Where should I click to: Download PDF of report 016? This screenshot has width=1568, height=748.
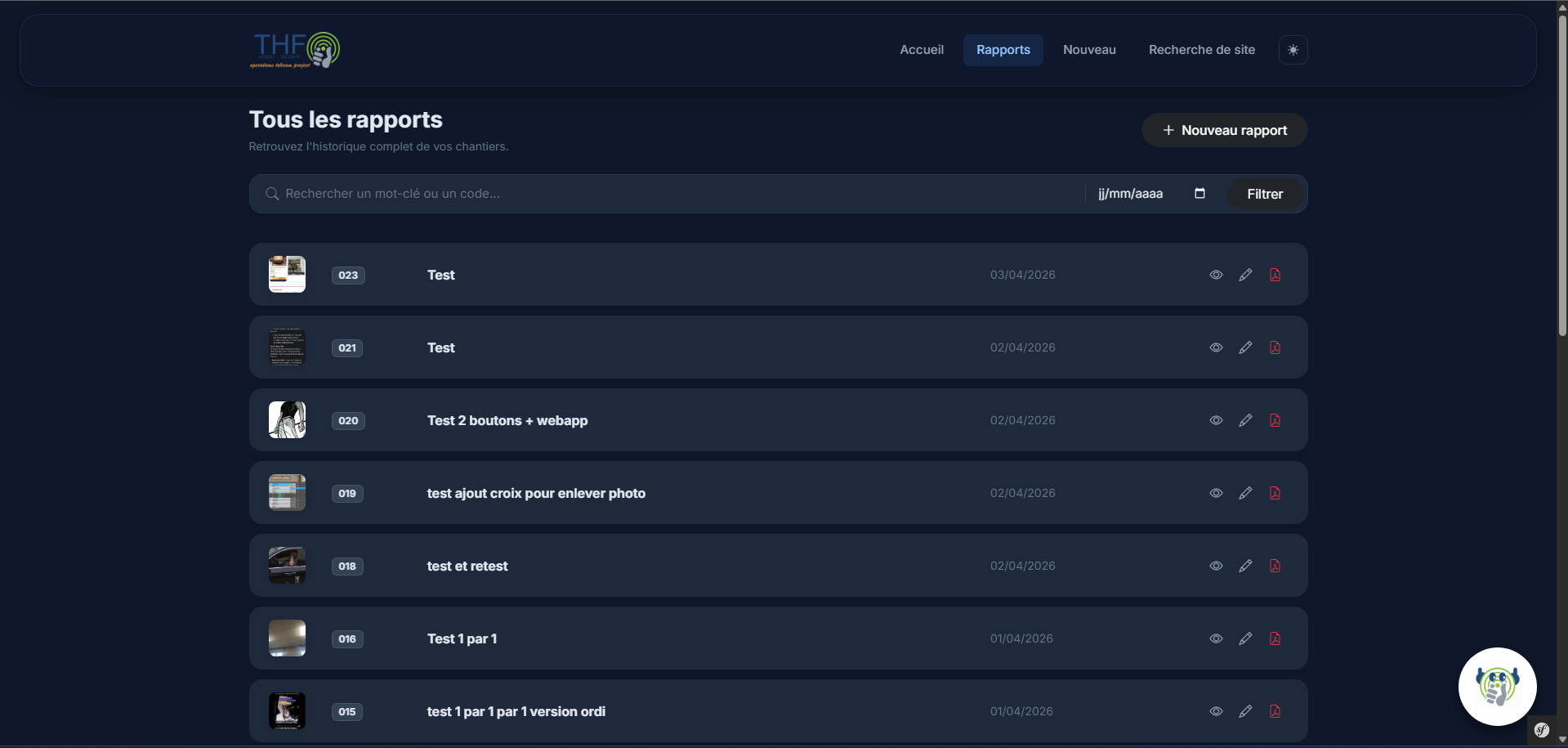(x=1275, y=638)
